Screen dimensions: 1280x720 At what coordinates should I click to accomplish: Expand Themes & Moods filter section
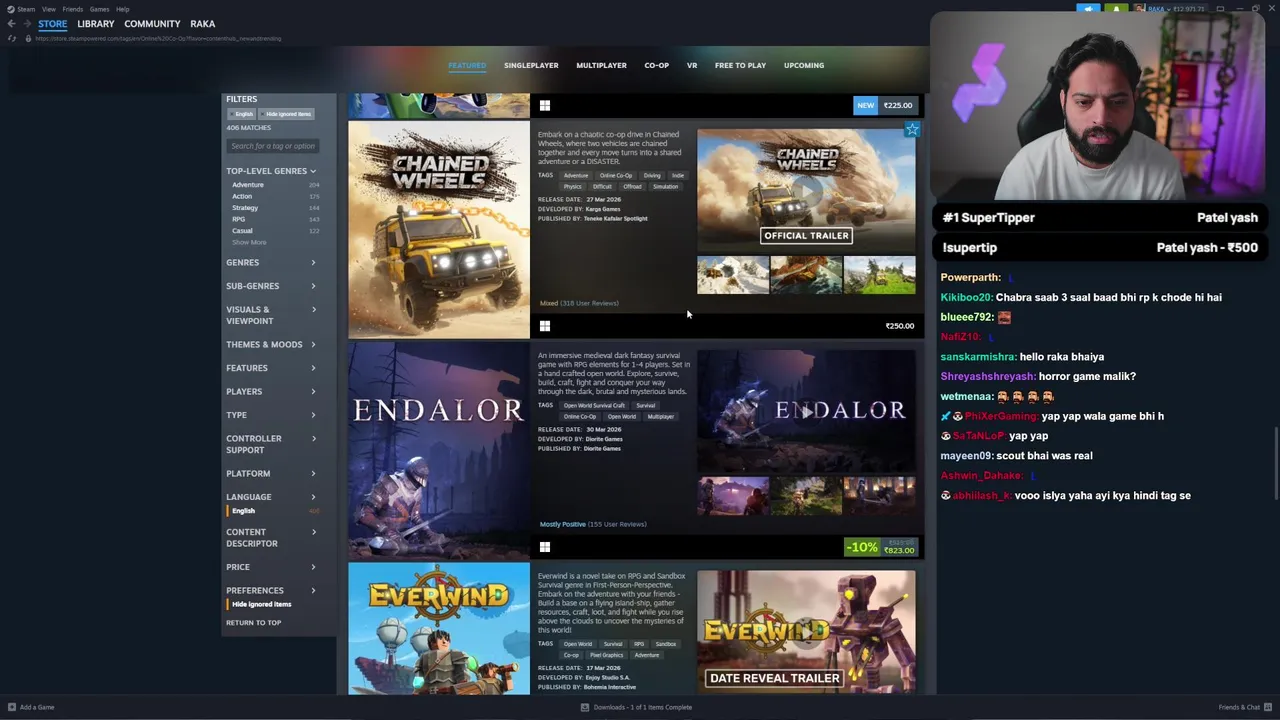[271, 344]
